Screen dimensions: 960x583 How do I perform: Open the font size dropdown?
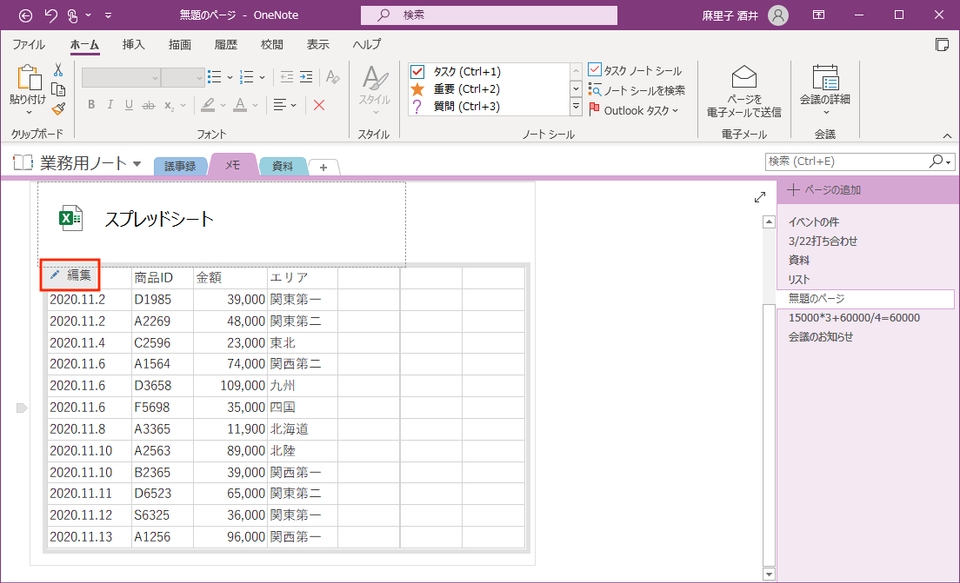coord(199,78)
